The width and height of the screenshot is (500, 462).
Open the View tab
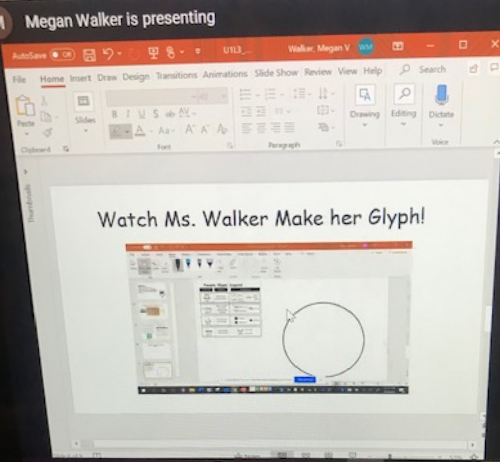(347, 71)
